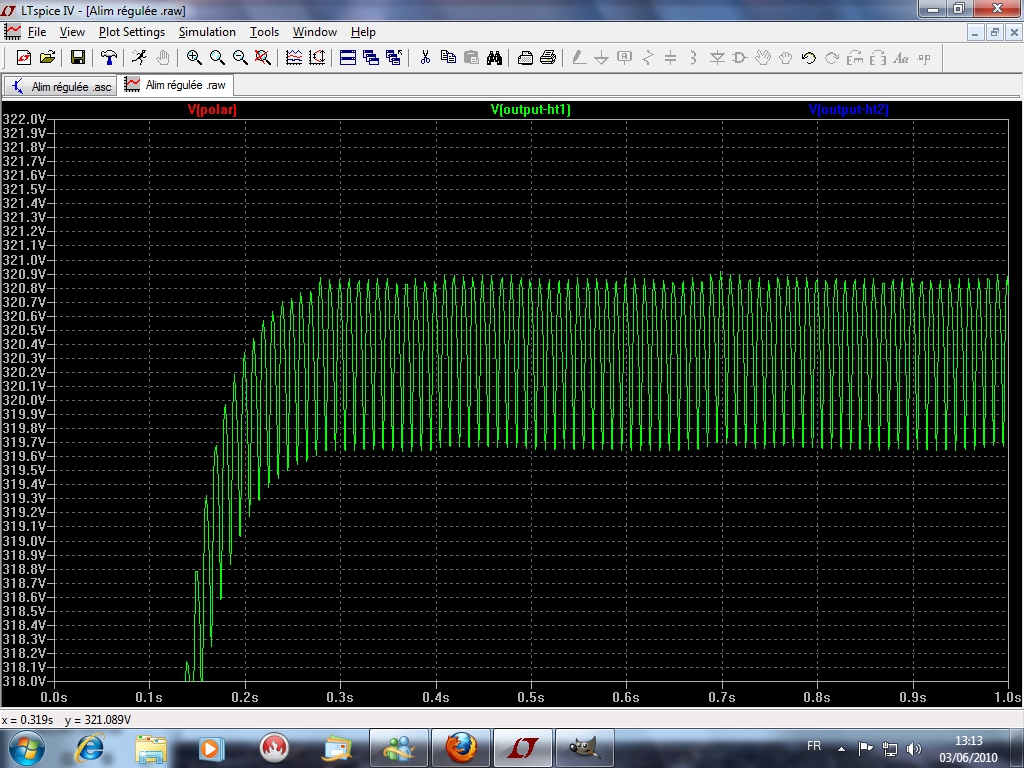Open the Help menu

tap(363, 31)
